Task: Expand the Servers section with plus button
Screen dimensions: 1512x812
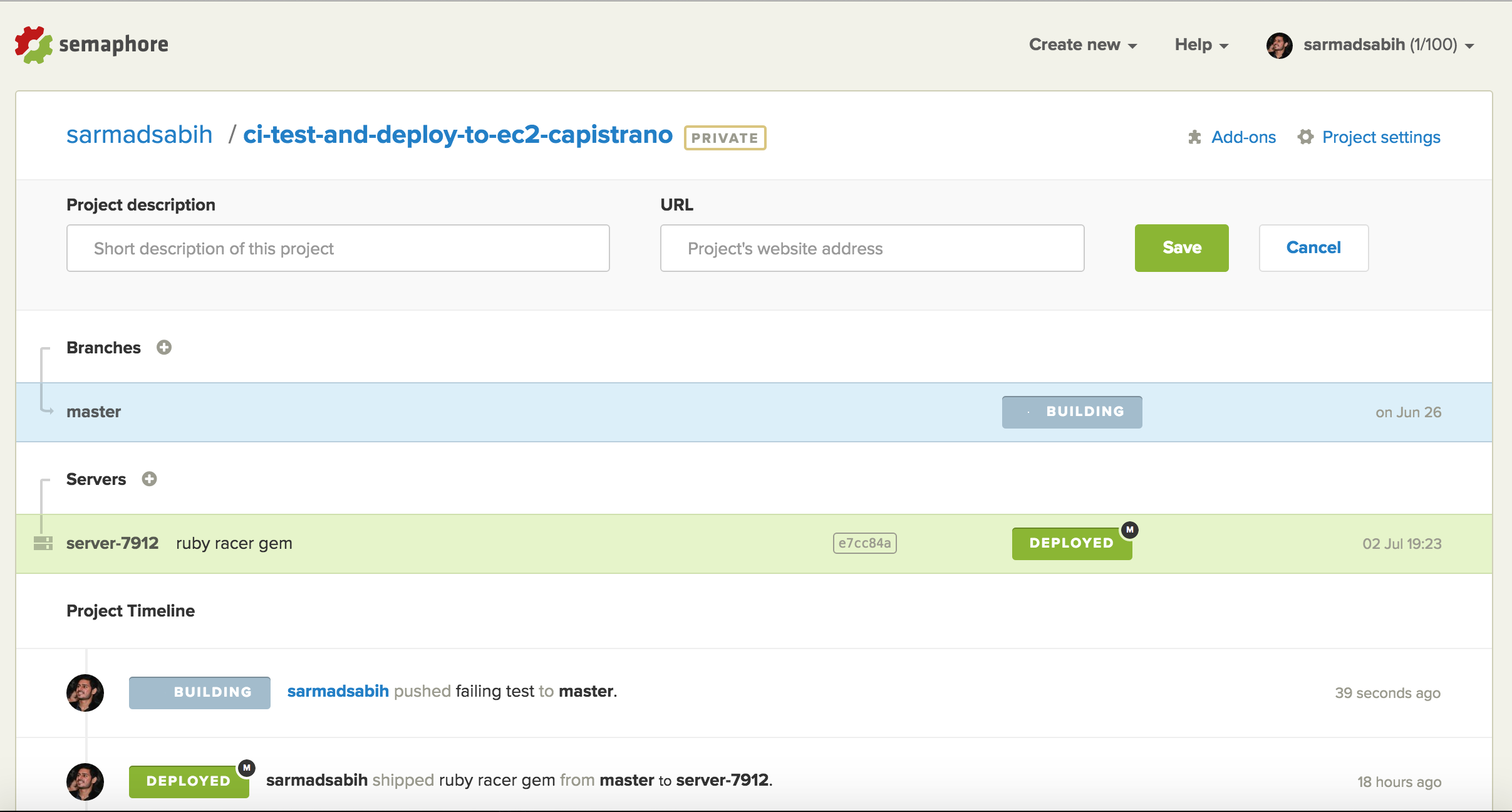Action: (x=150, y=479)
